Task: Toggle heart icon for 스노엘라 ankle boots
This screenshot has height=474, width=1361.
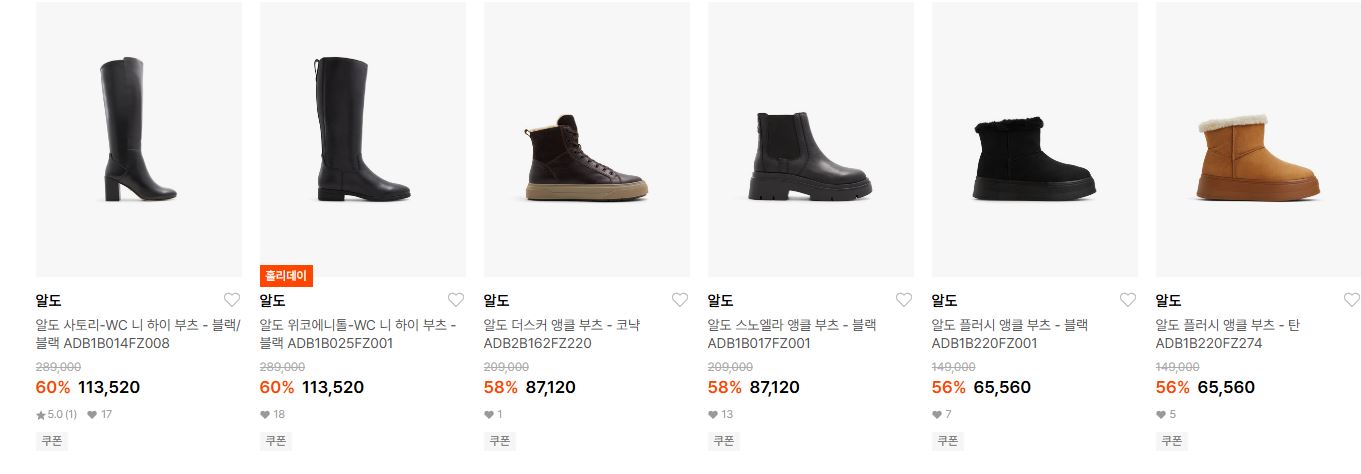Action: (904, 300)
